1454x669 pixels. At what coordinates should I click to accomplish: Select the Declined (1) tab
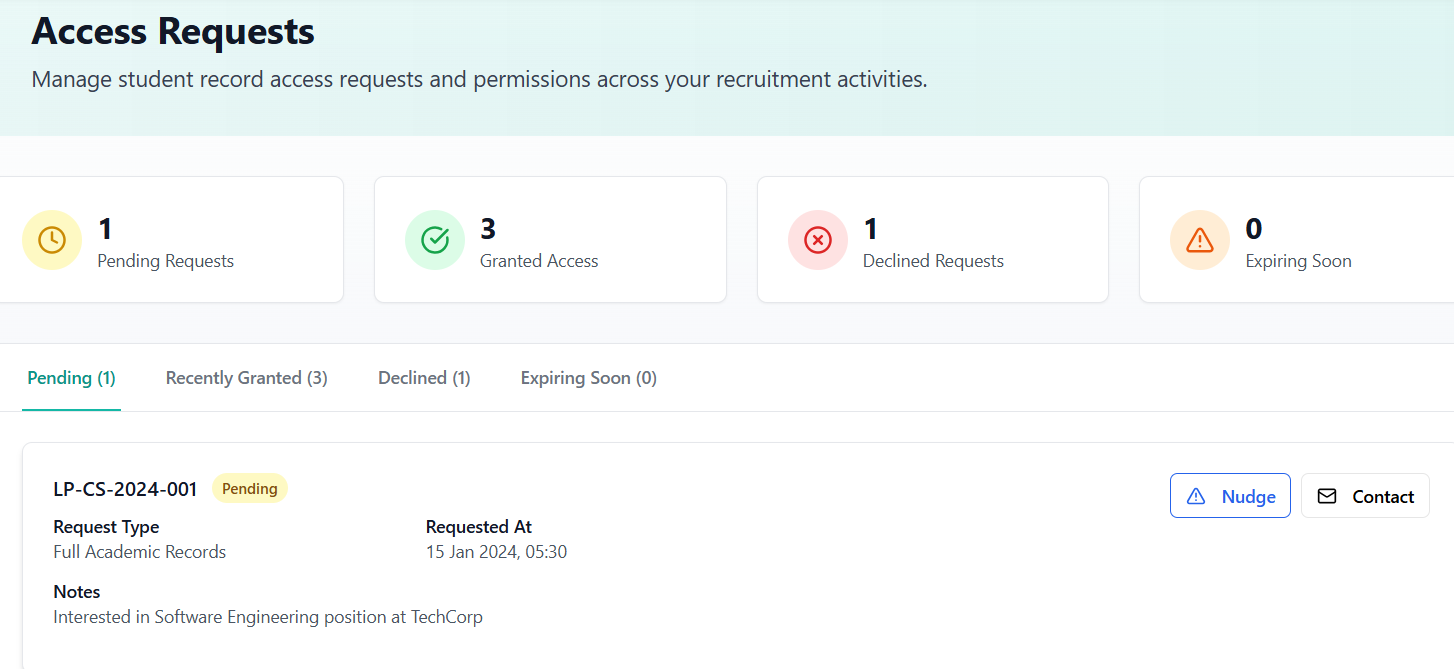424,378
